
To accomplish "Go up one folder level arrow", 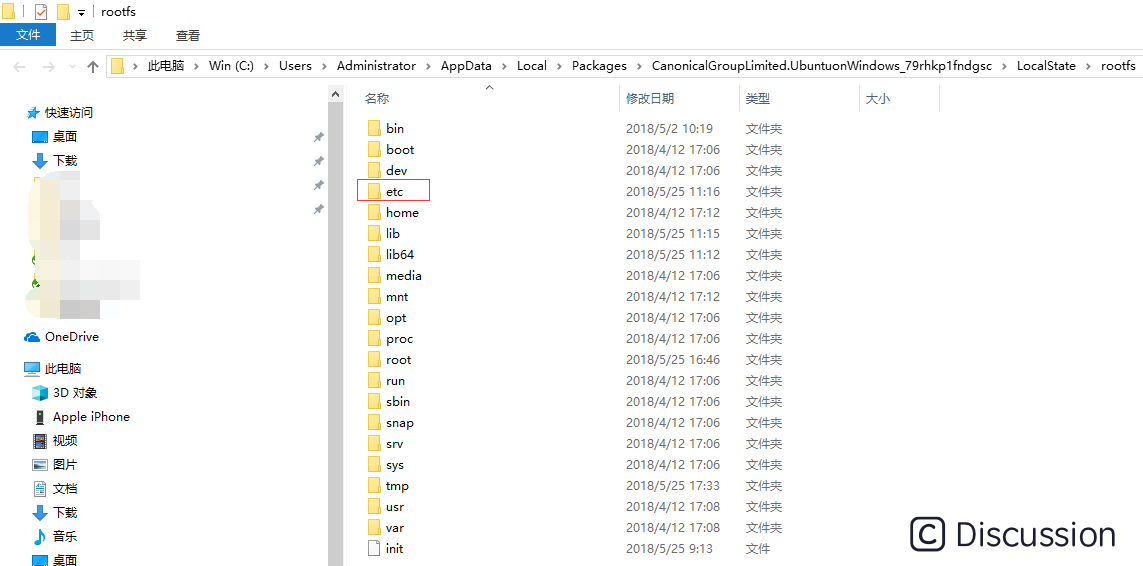I will tap(93, 66).
